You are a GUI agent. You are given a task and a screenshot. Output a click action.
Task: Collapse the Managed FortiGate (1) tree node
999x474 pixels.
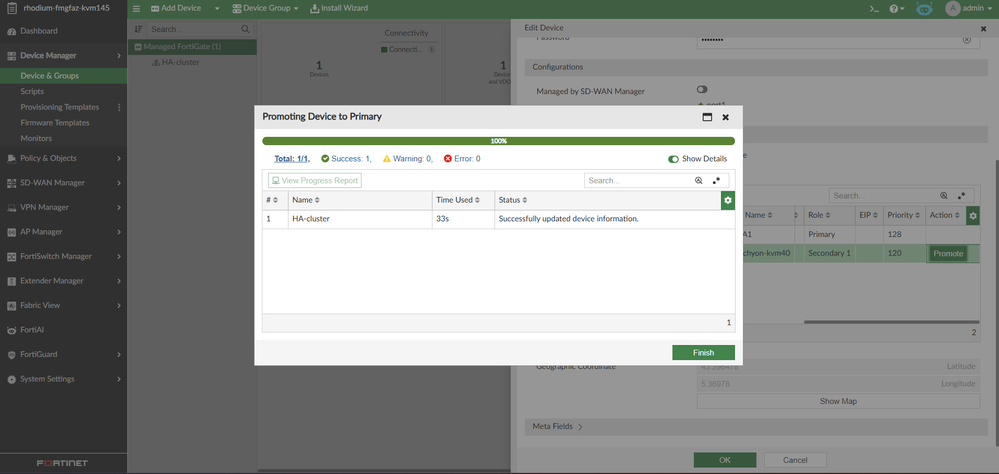click(138, 47)
